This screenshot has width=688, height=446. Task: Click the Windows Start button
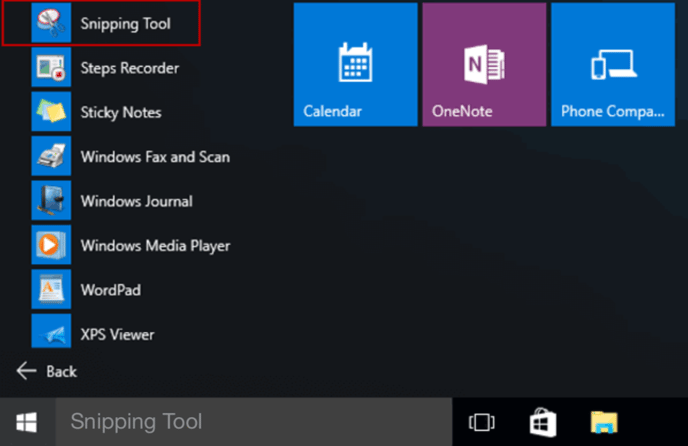tap(26, 422)
